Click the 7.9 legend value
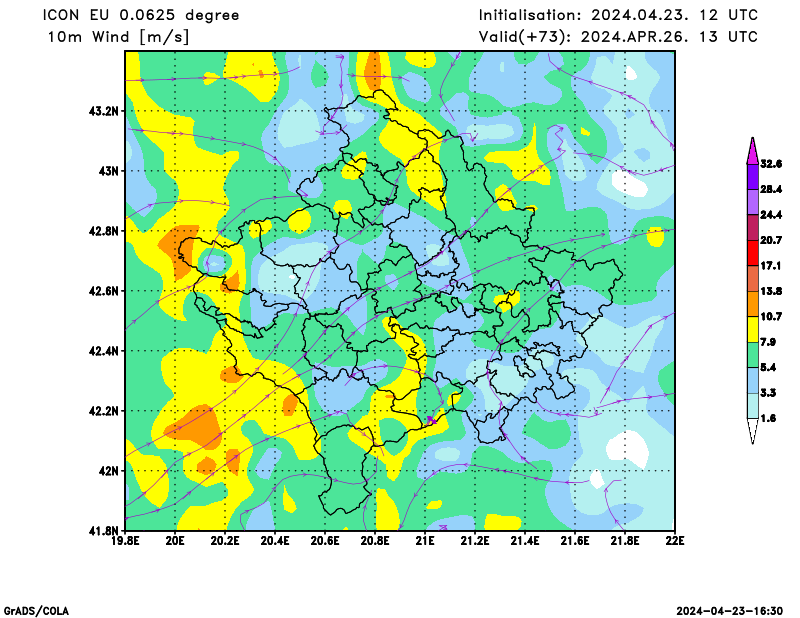The height and width of the screenshot is (618, 800). (x=768, y=342)
